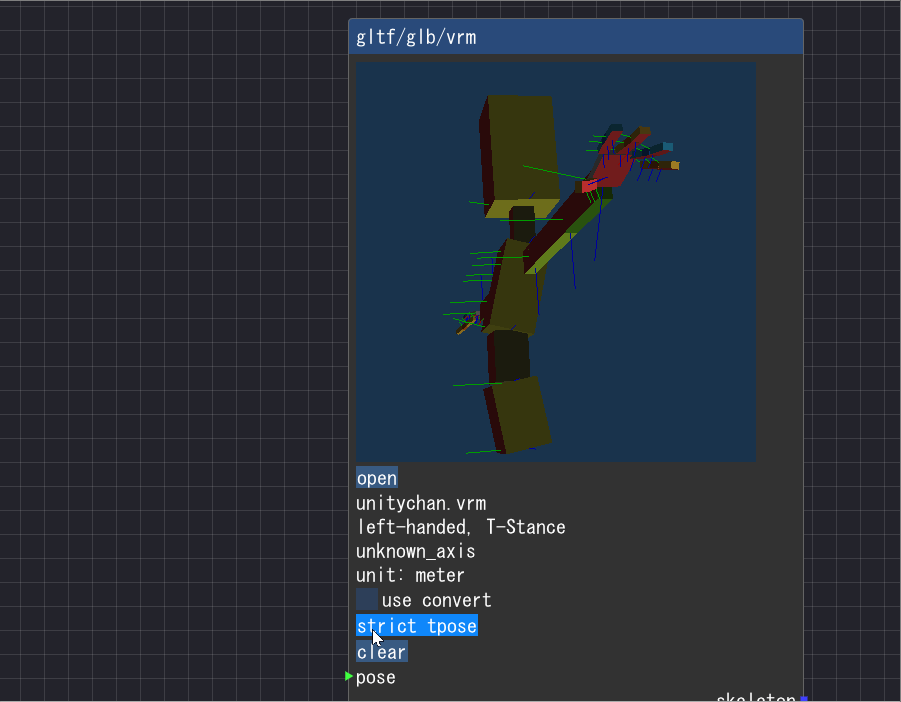Click the left-handed, T-Stance info text
The image size is (901, 702).
(461, 527)
